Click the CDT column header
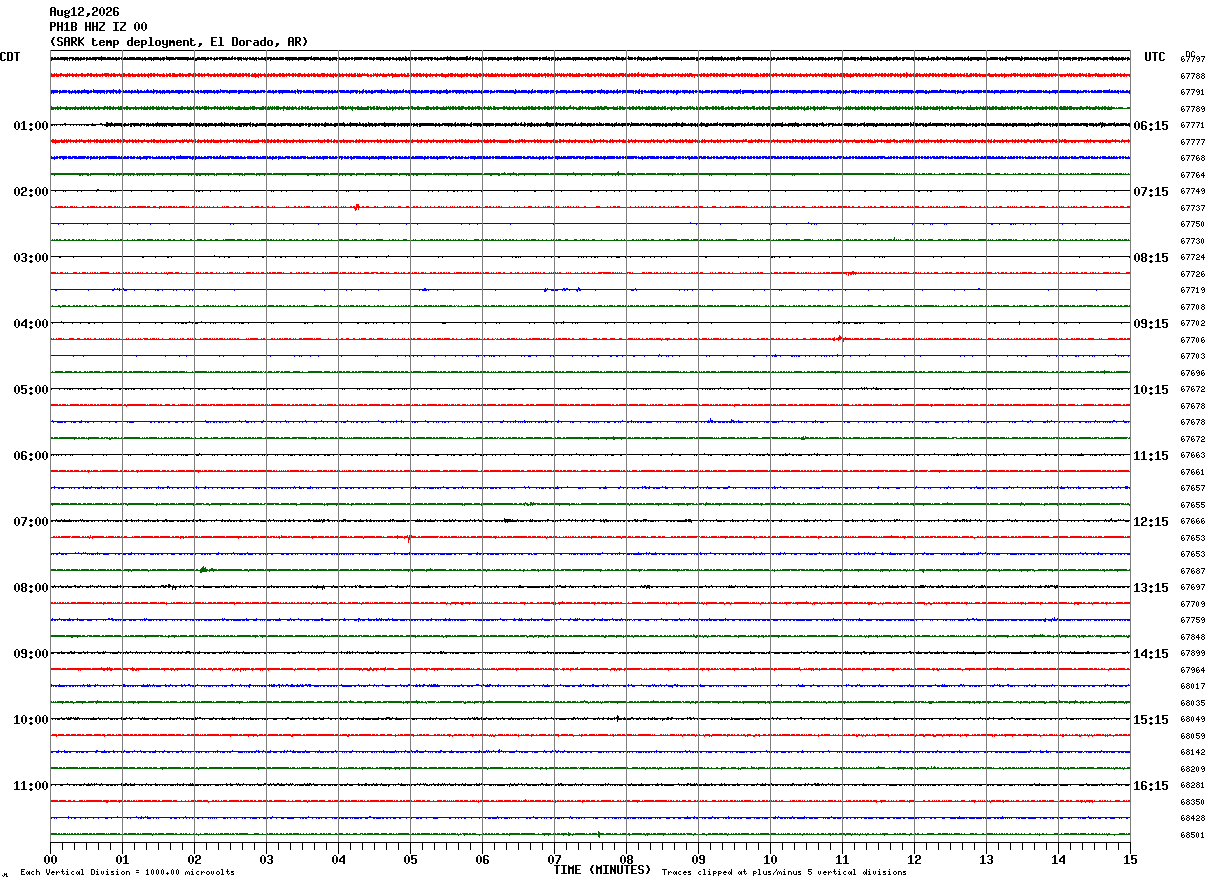 click(x=10, y=57)
